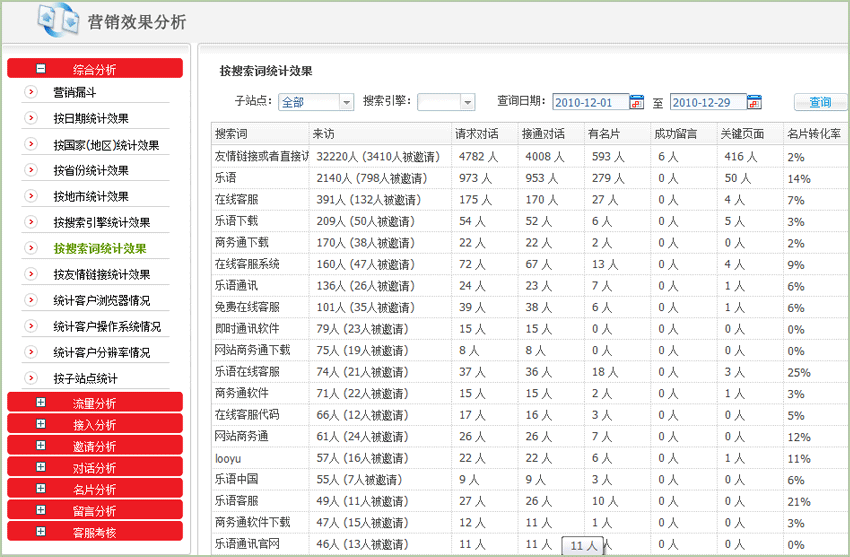Expand the 流量分析 section
This screenshot has height=557, width=850.
41,403
